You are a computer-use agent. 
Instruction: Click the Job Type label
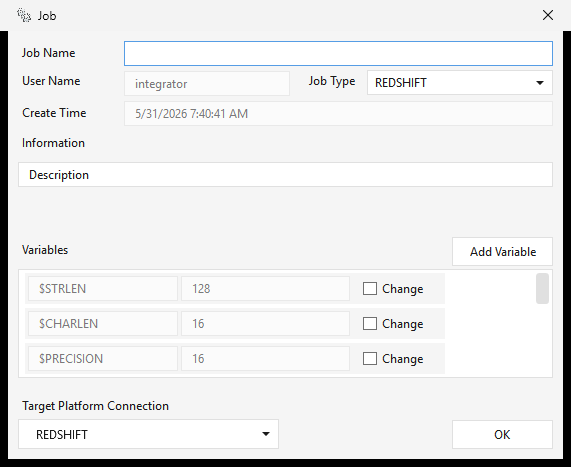[x=332, y=81]
